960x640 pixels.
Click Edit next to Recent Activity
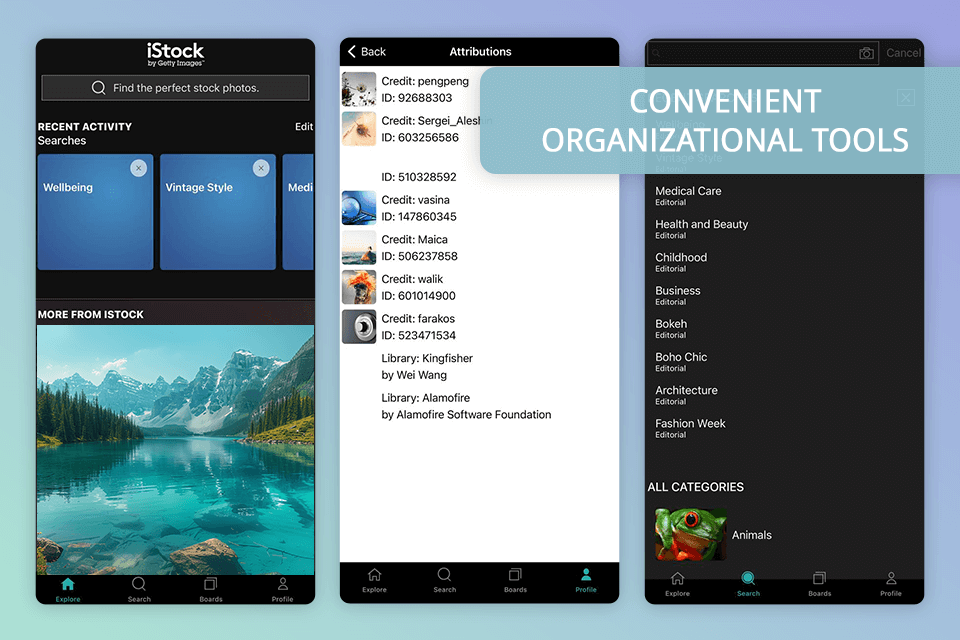[304, 126]
